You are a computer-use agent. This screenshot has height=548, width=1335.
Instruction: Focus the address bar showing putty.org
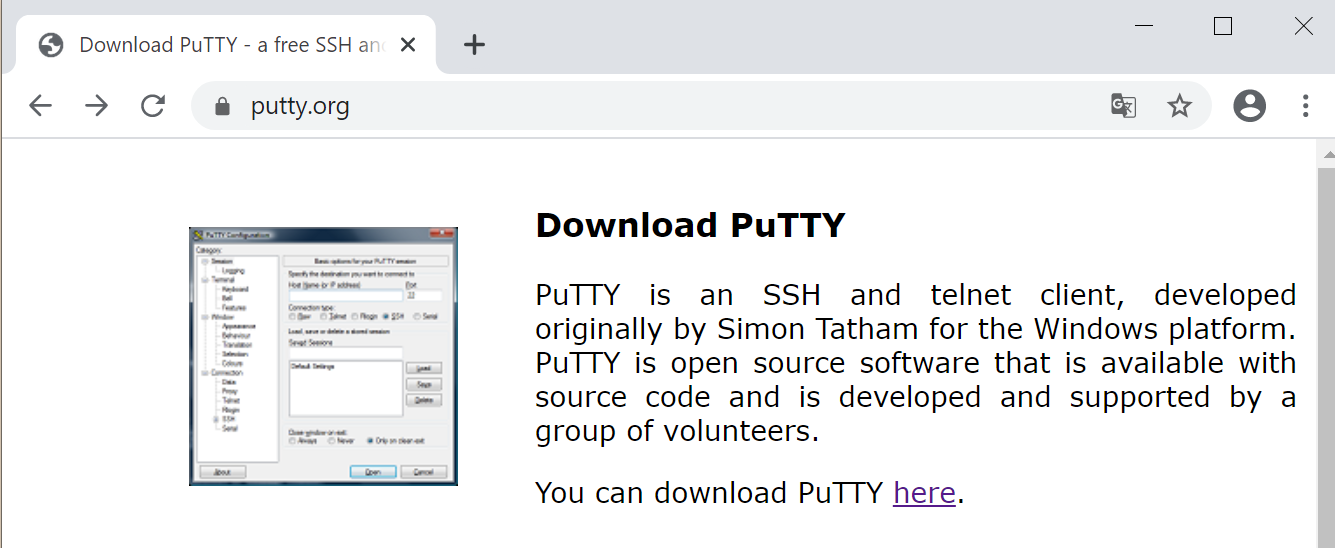(650, 106)
